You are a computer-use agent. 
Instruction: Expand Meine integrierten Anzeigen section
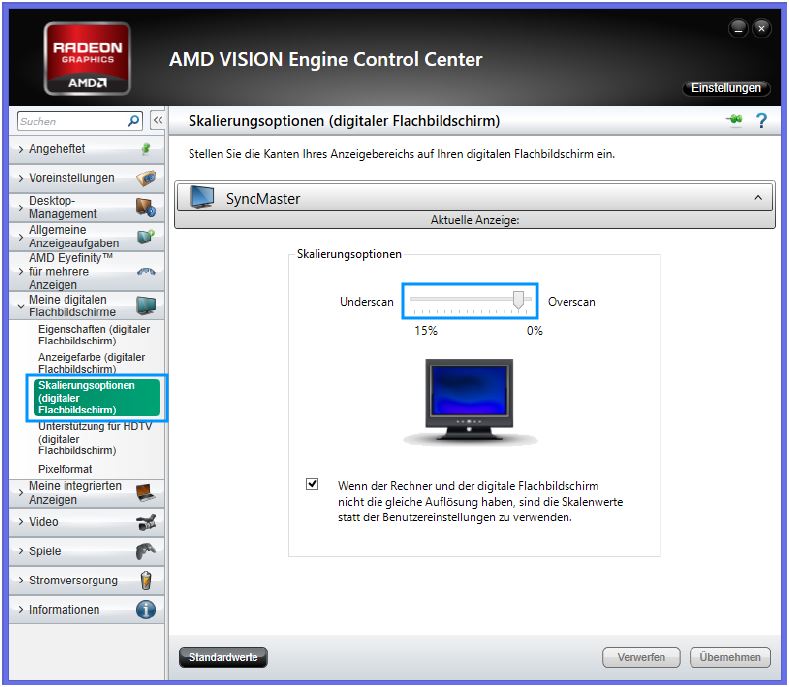tap(21, 493)
